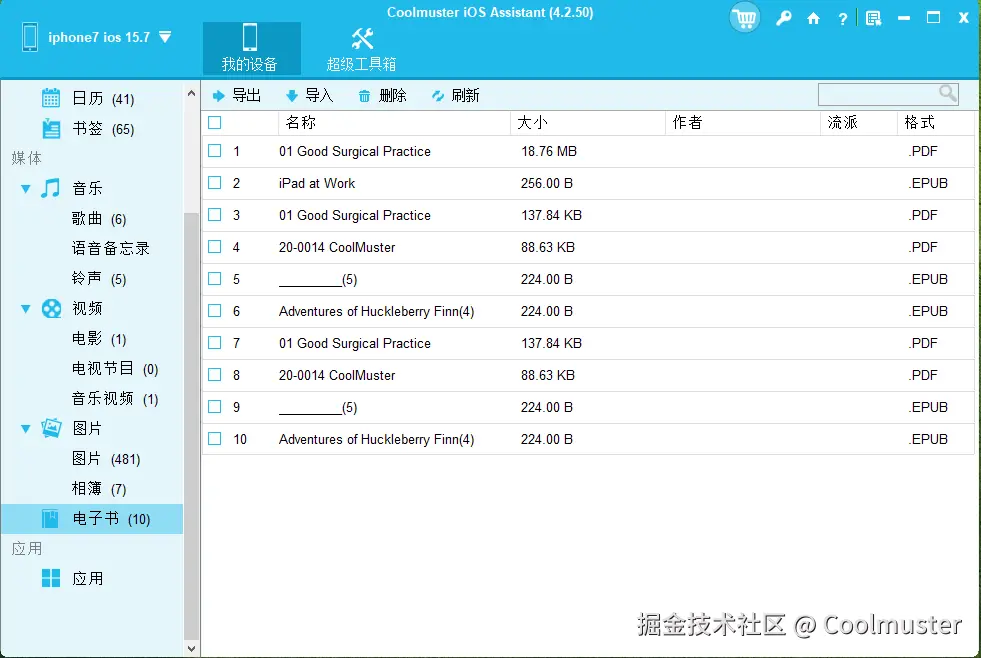Click the iPhone device icon
The width and height of the screenshot is (981, 658).
pos(29,37)
